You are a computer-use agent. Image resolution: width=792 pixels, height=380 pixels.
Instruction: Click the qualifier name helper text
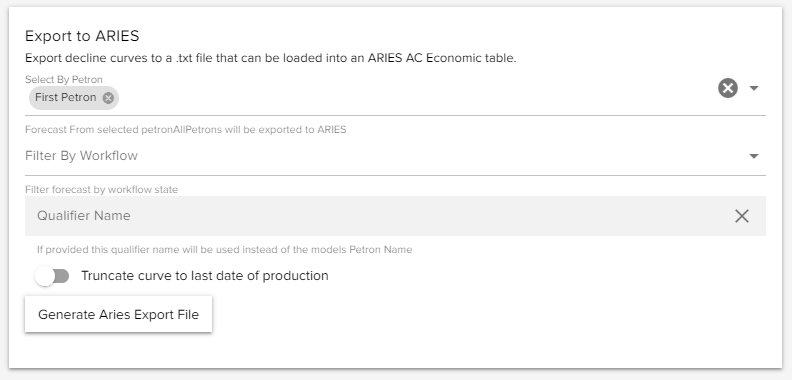click(x=224, y=250)
